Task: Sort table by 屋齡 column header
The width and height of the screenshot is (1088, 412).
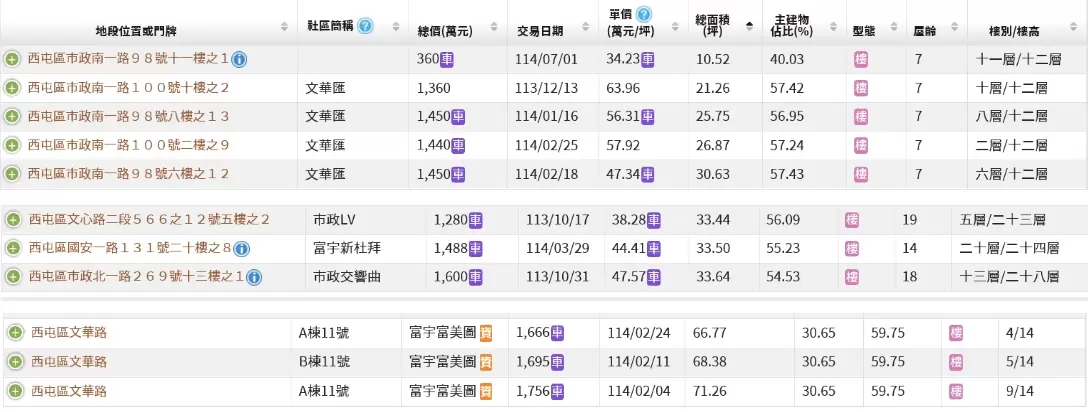Action: point(924,30)
